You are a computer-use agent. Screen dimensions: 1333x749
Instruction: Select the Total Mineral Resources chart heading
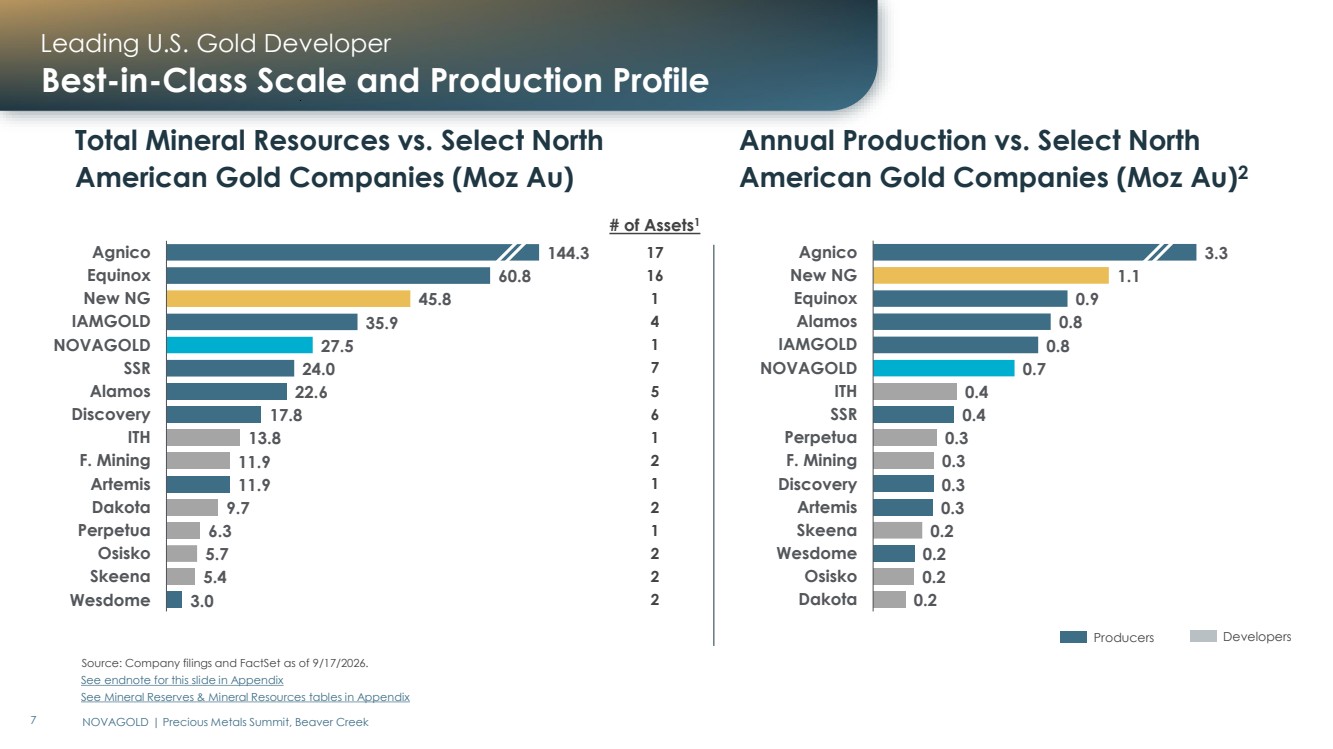point(339,159)
